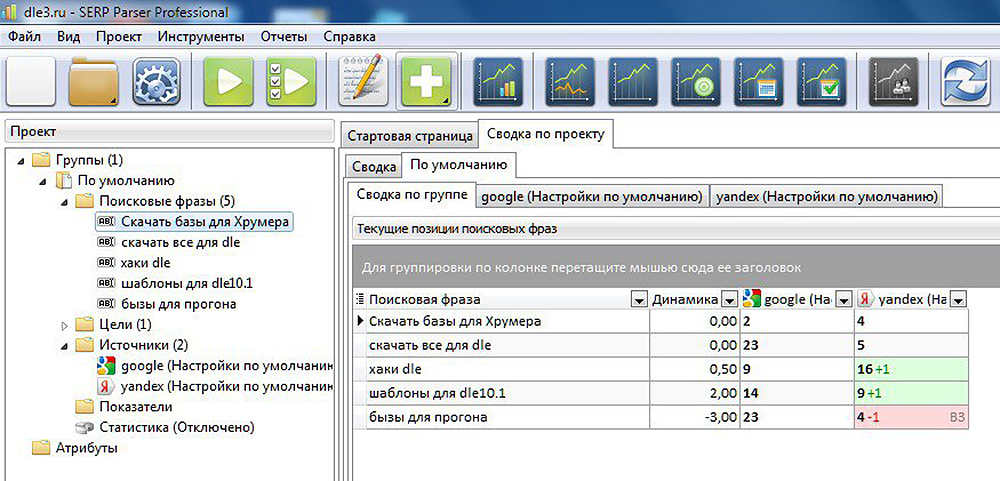Open the chart report with target icon
The width and height of the screenshot is (1000, 481).
coord(696,81)
